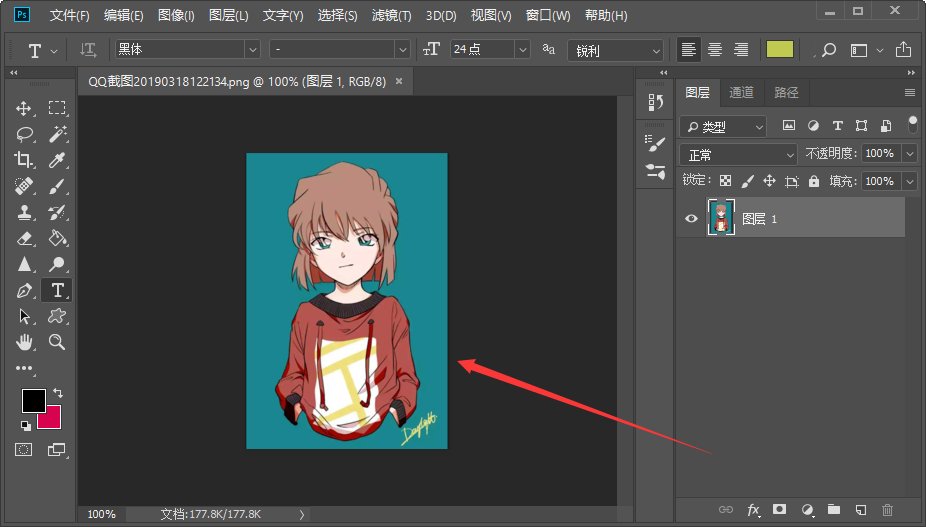Toggle Quick Mask mode
This screenshot has width=926, height=527.
pos(24,450)
